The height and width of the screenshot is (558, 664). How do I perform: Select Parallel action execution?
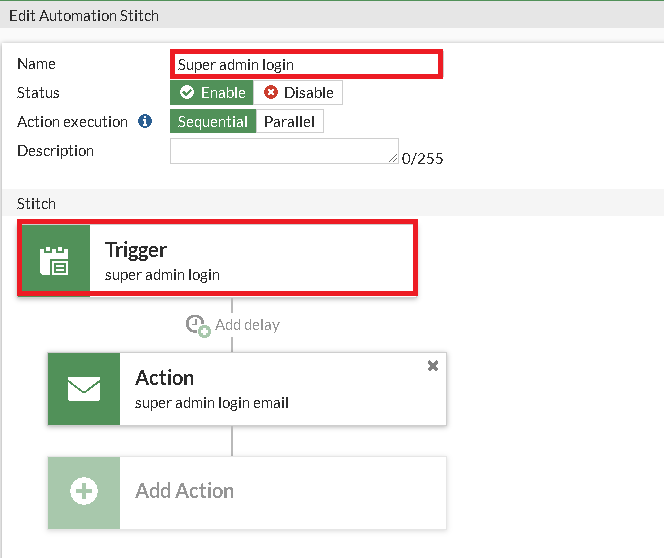(x=289, y=122)
